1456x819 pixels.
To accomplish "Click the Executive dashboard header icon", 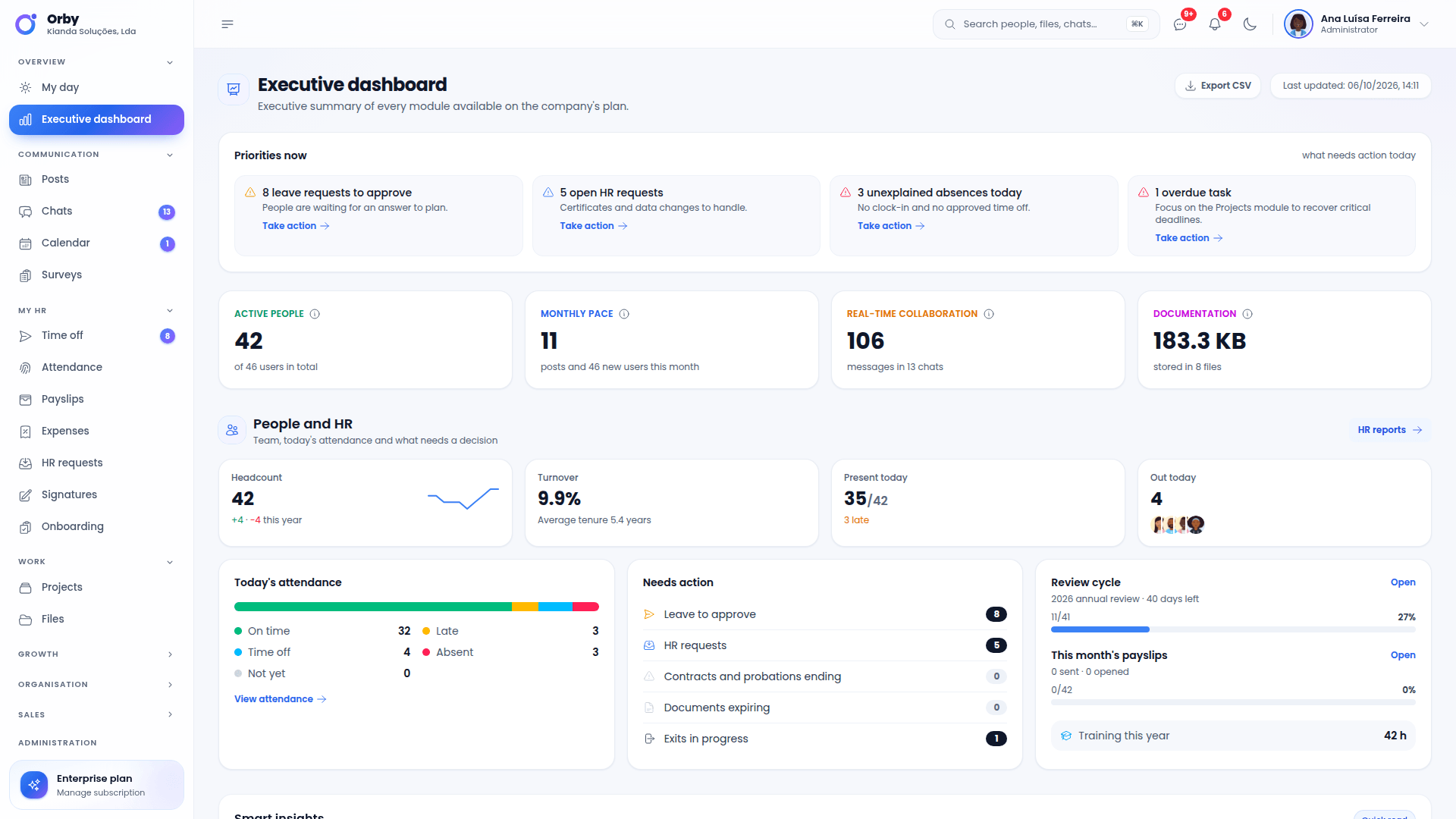I will coord(234,89).
